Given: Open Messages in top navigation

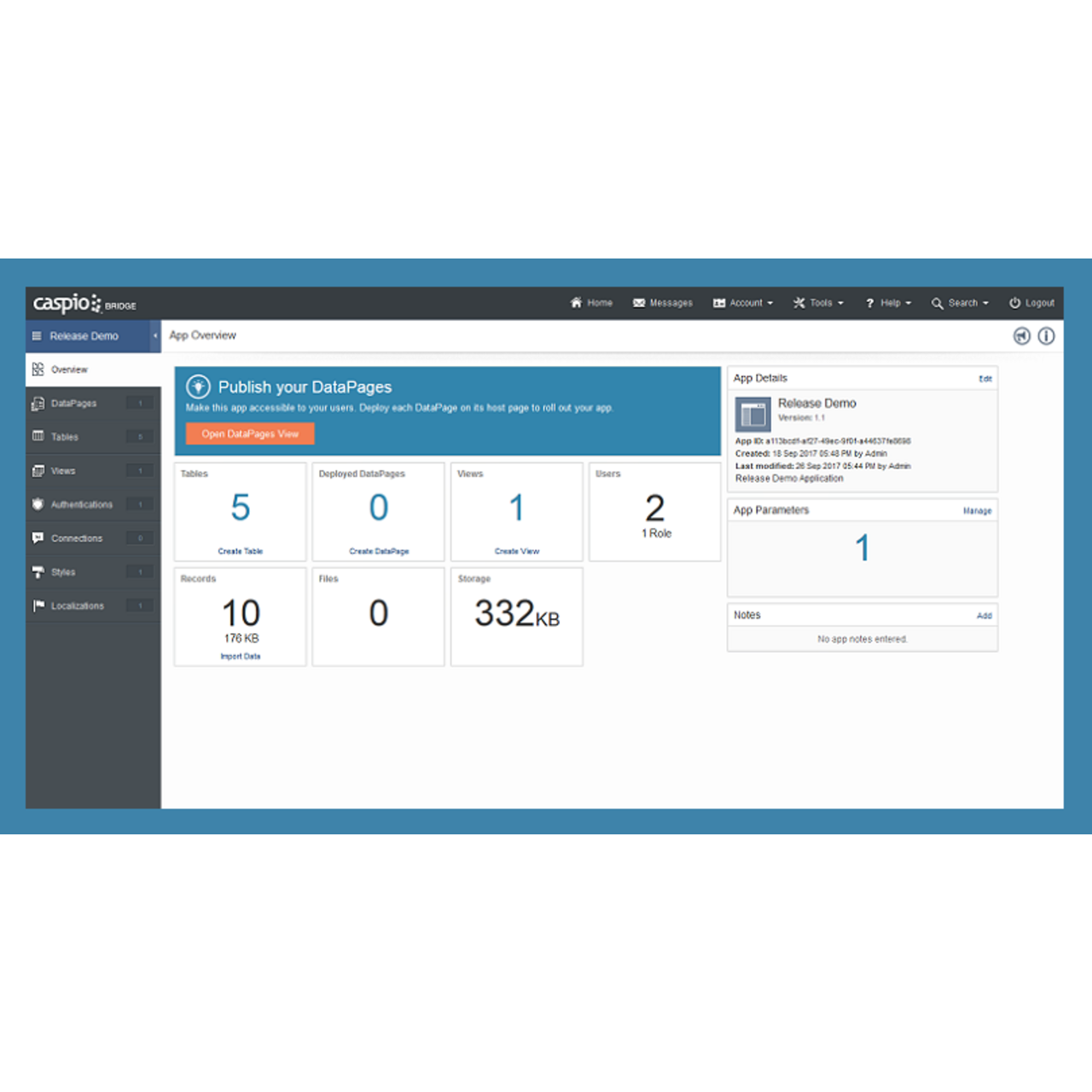Looking at the screenshot, I should (x=663, y=303).
